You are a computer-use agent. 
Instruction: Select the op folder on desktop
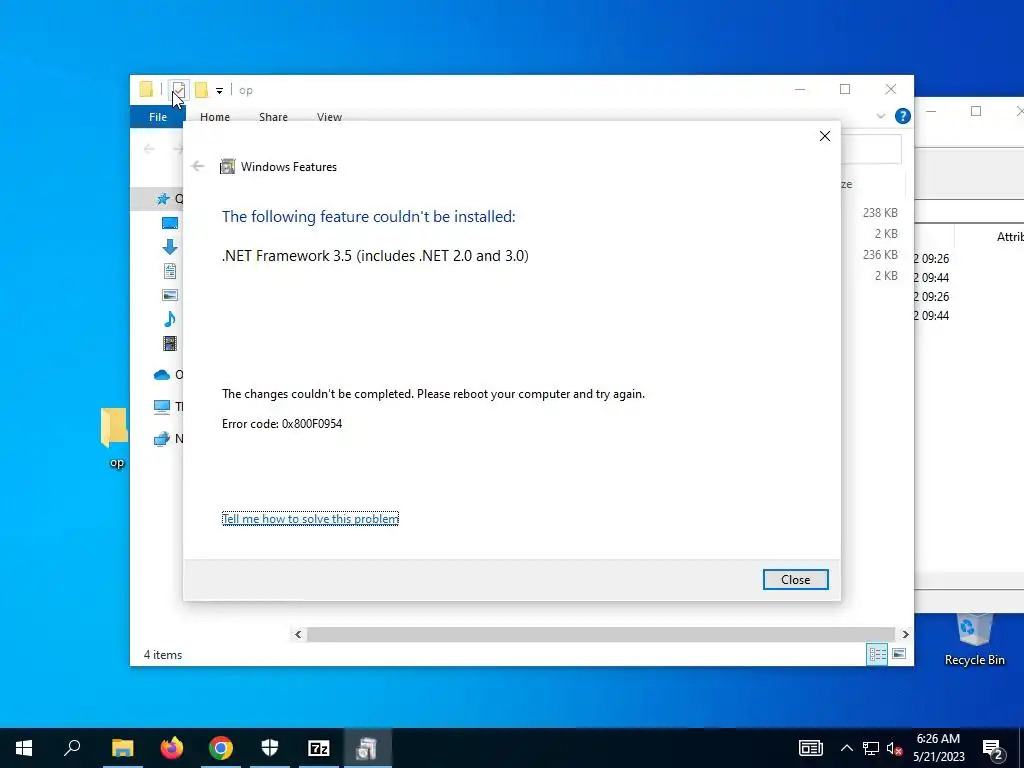pyautogui.click(x=116, y=438)
